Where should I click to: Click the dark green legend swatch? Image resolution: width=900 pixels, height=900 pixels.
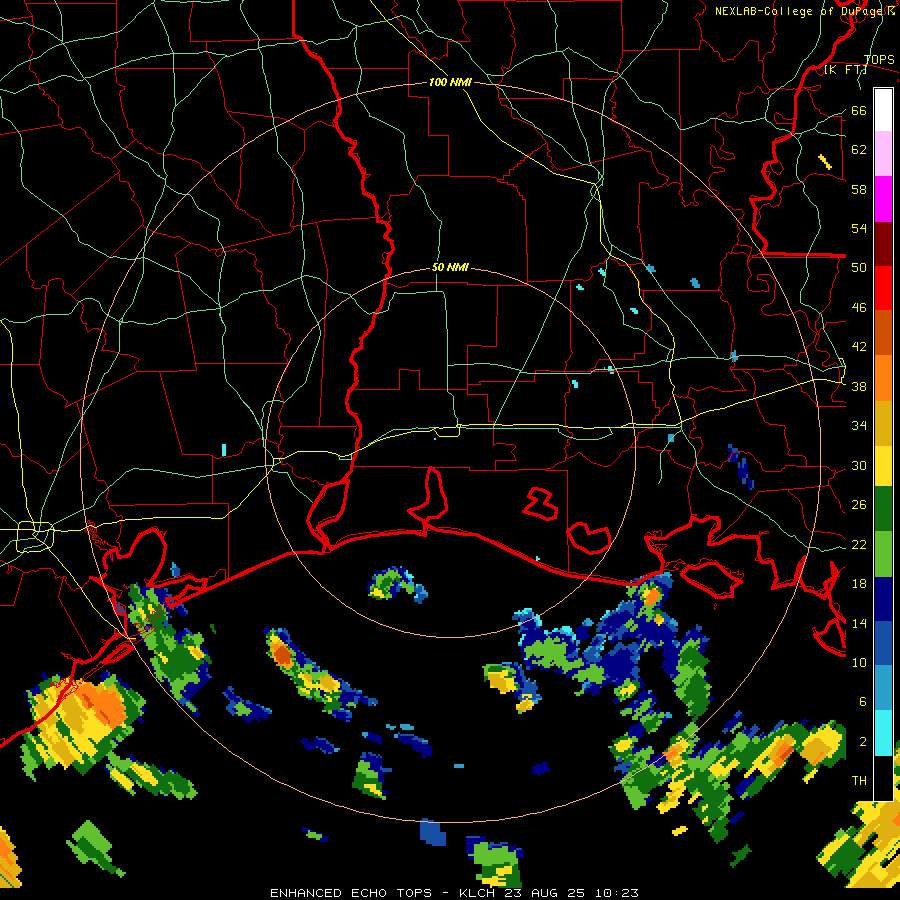tap(883, 509)
